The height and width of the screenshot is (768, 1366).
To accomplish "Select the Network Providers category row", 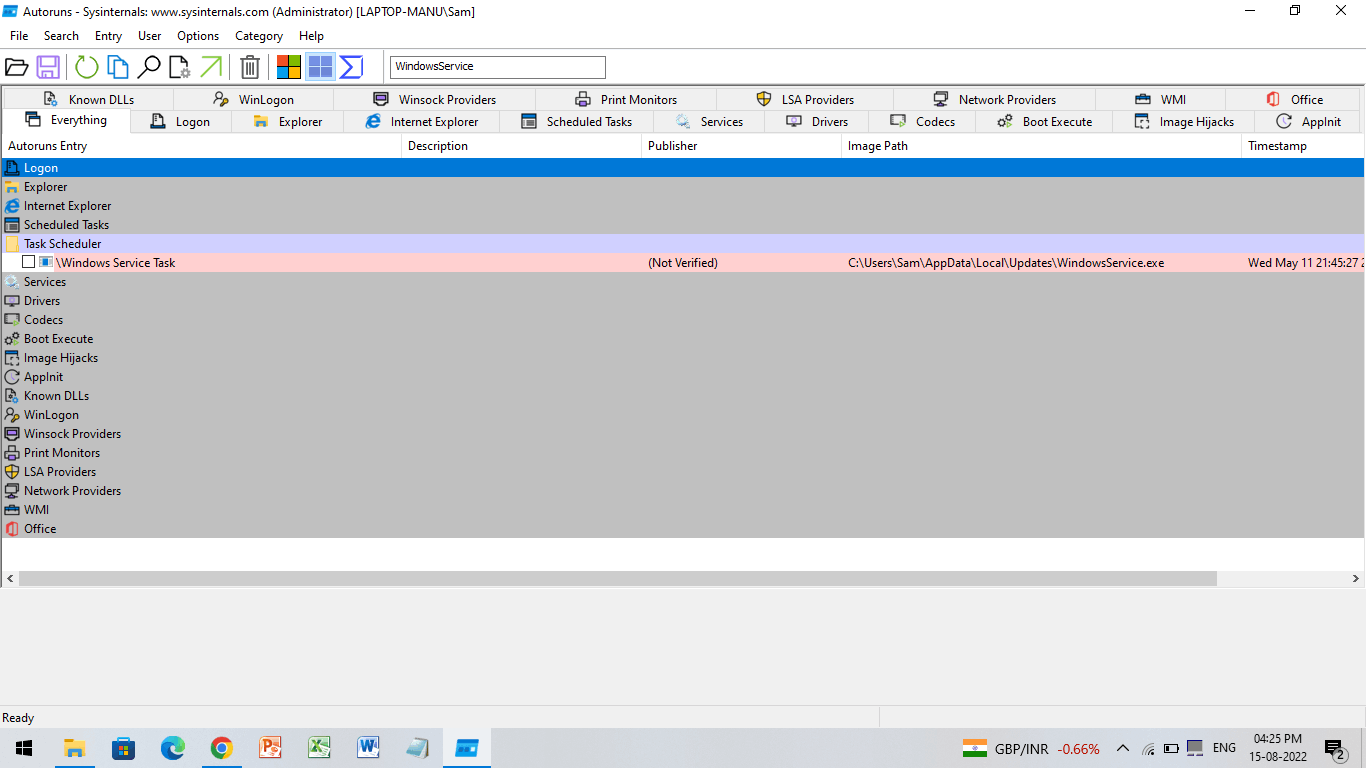I will (683, 490).
